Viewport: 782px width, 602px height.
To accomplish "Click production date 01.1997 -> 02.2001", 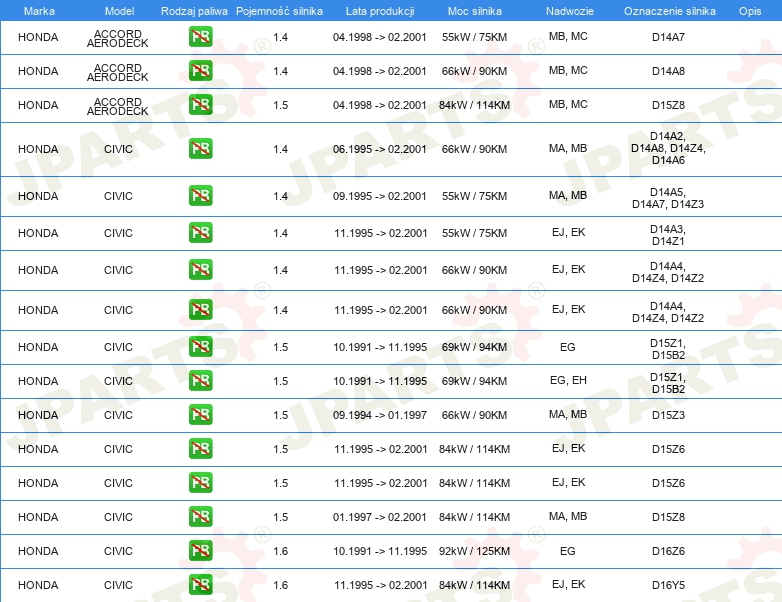I will (x=380, y=517).
